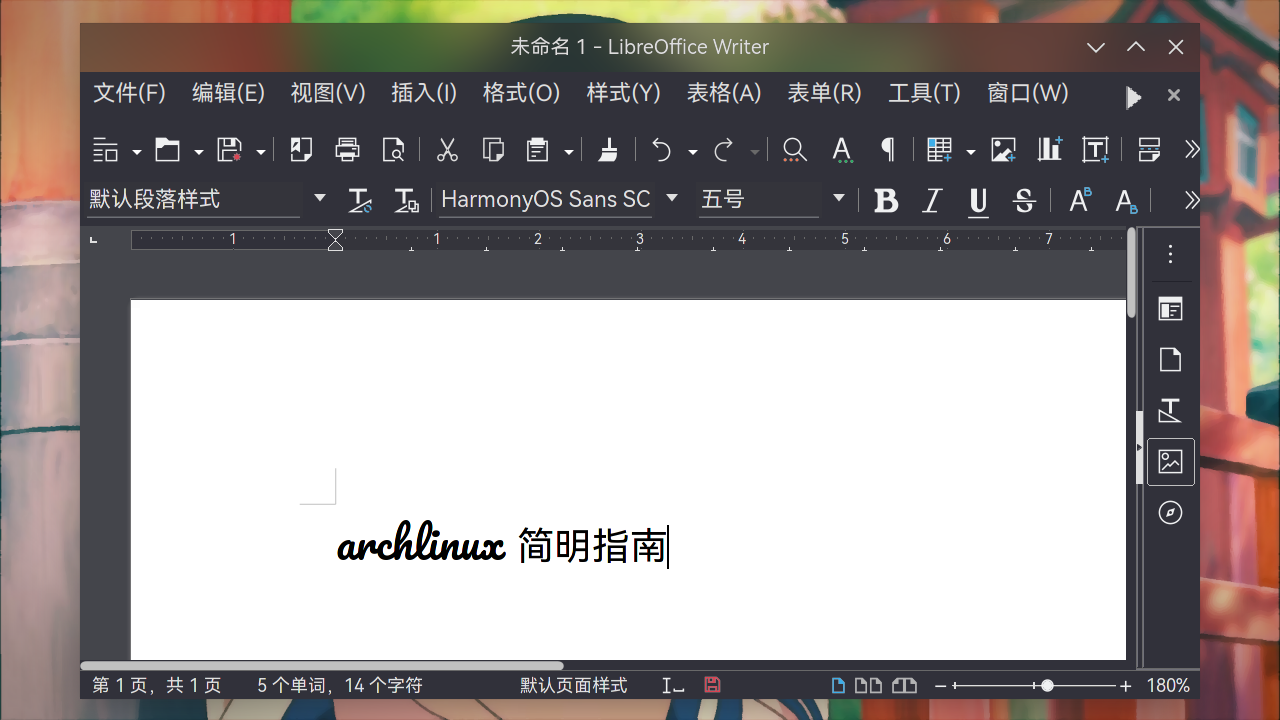
Task: Apply strikethrough to text
Action: pyautogui.click(x=1023, y=200)
